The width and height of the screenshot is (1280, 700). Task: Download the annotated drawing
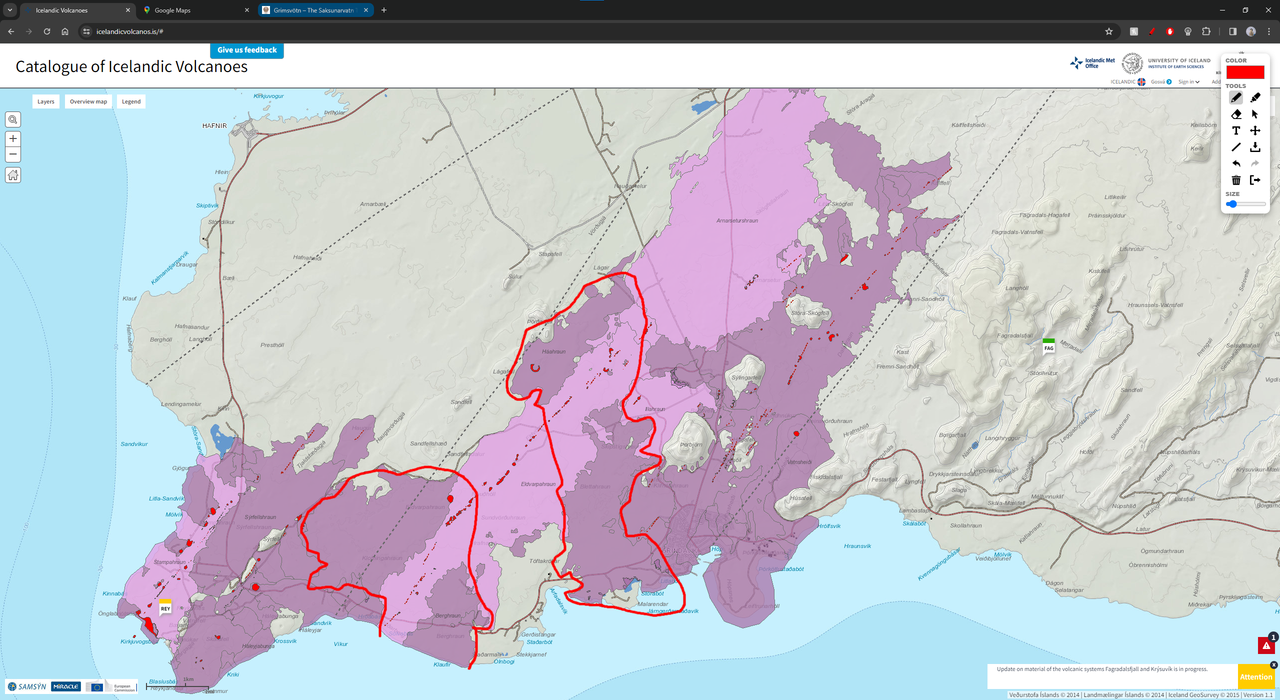click(x=1255, y=147)
